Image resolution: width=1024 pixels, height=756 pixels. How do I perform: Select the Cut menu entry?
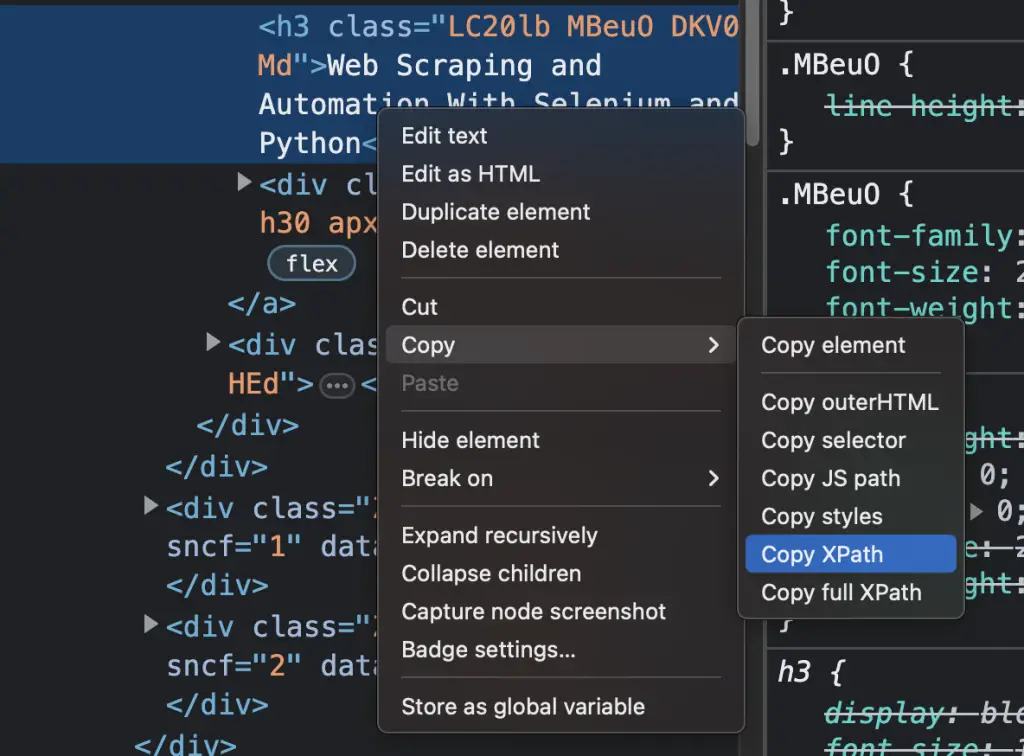tap(419, 307)
